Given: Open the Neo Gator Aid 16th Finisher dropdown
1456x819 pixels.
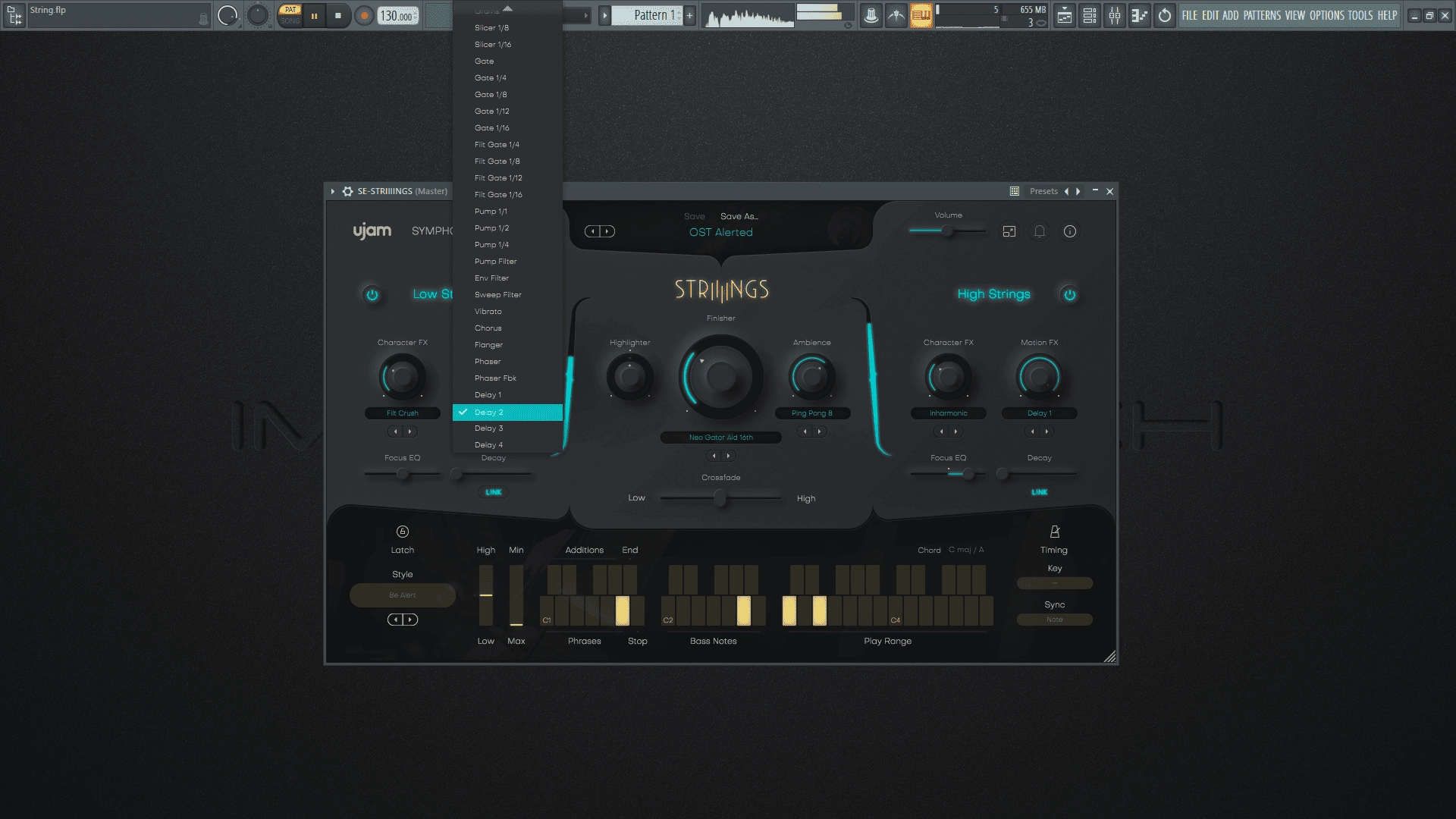Looking at the screenshot, I should pyautogui.click(x=721, y=438).
